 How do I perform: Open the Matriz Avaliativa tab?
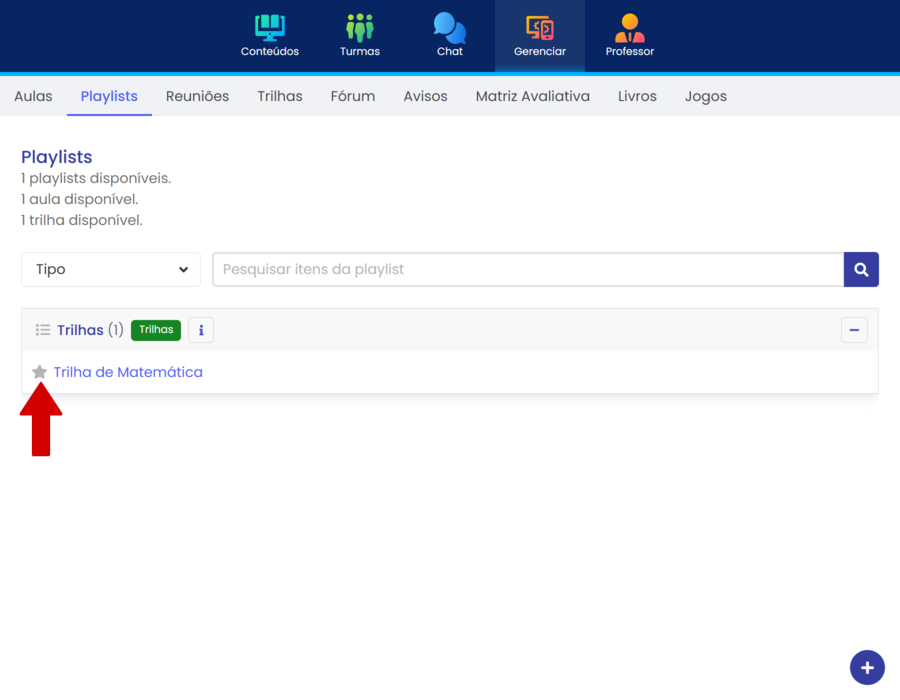coord(533,96)
